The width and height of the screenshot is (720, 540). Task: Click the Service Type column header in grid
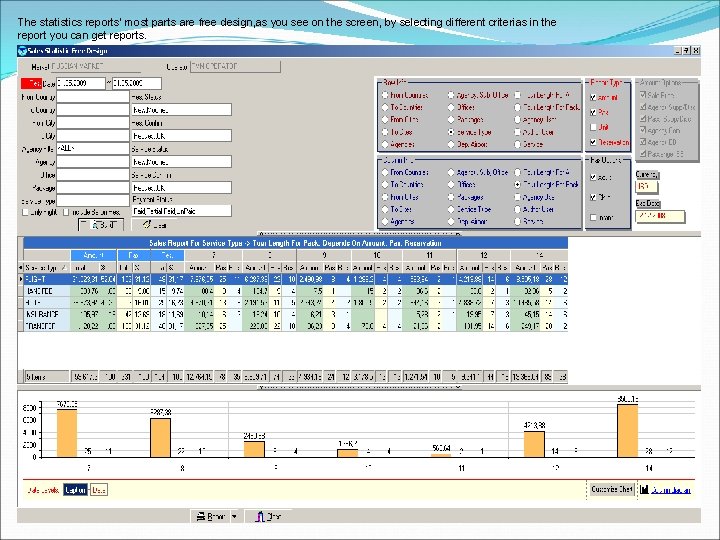click(x=46, y=267)
